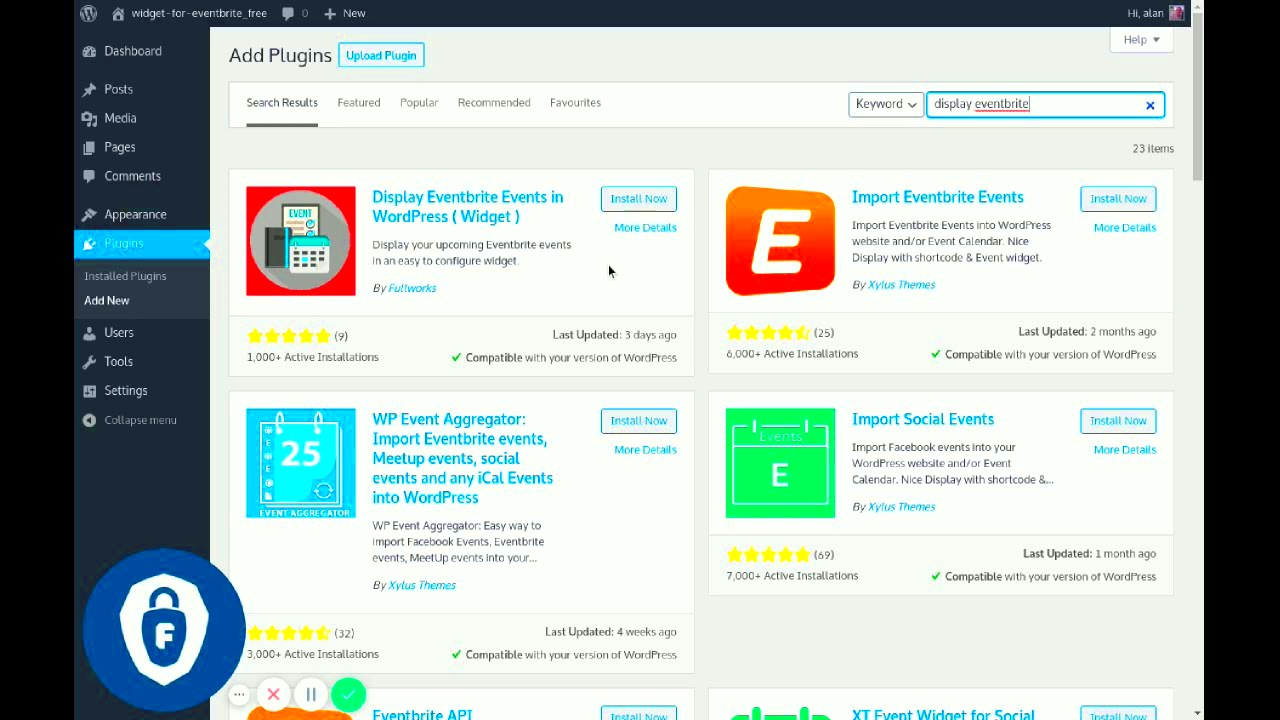
Task: Open the Keyword search type dropdown
Action: pyautogui.click(x=886, y=104)
